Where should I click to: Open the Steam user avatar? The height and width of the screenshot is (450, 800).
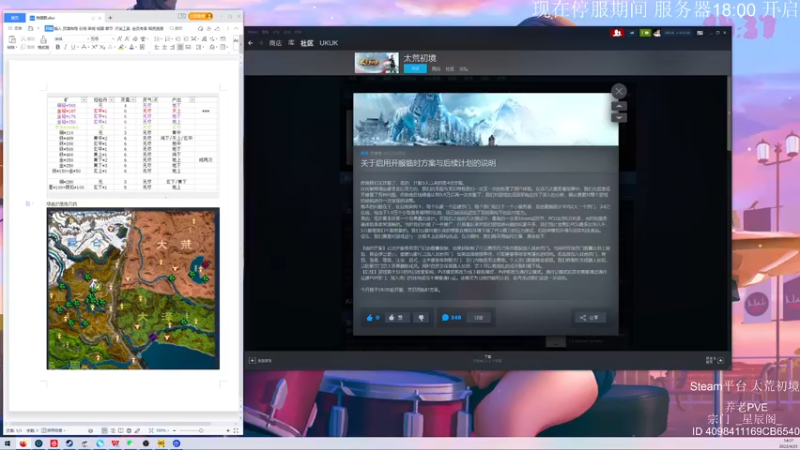coord(657,33)
